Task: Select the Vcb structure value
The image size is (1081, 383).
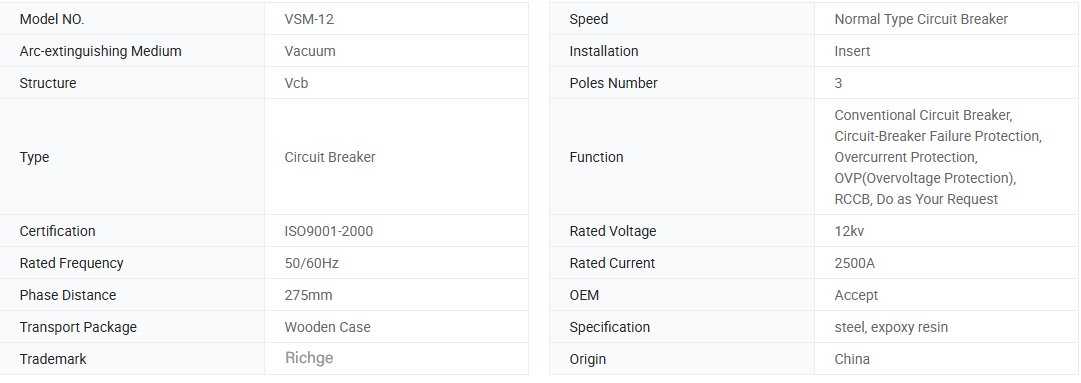Action: (x=296, y=83)
